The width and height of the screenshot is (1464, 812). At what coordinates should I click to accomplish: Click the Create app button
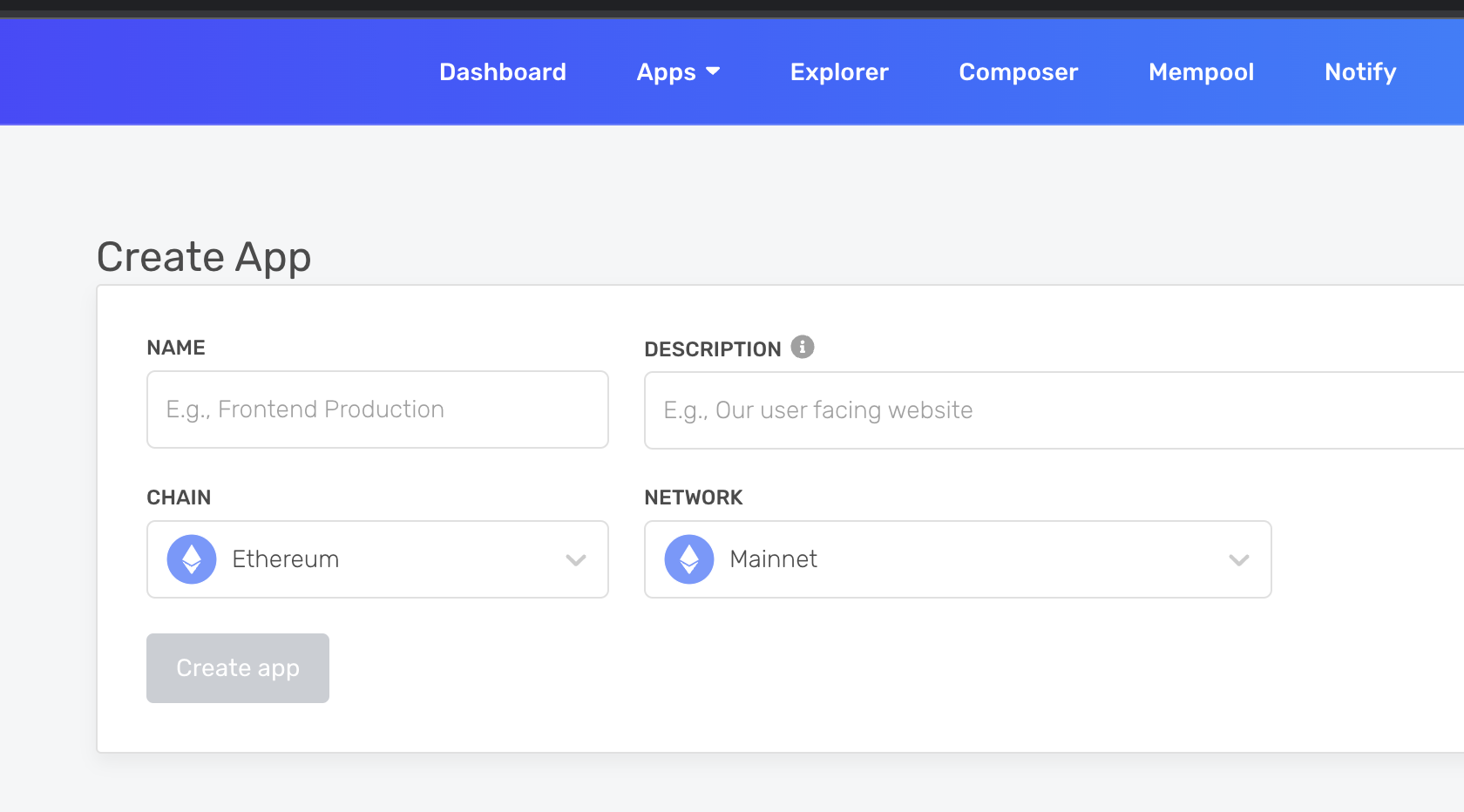[238, 668]
